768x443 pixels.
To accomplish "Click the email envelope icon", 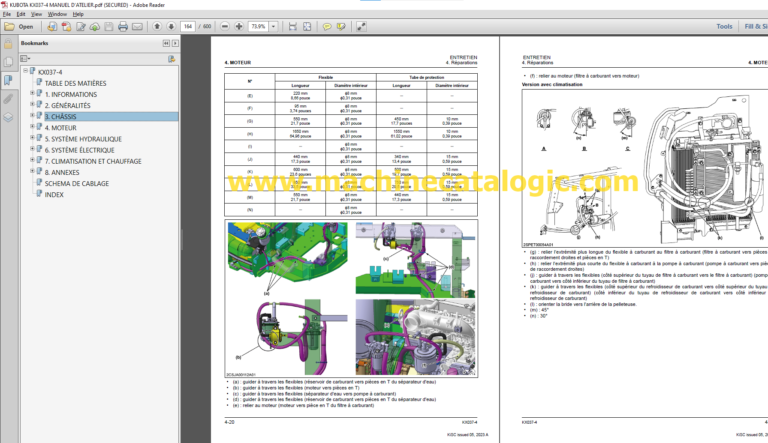I will (138, 26).
